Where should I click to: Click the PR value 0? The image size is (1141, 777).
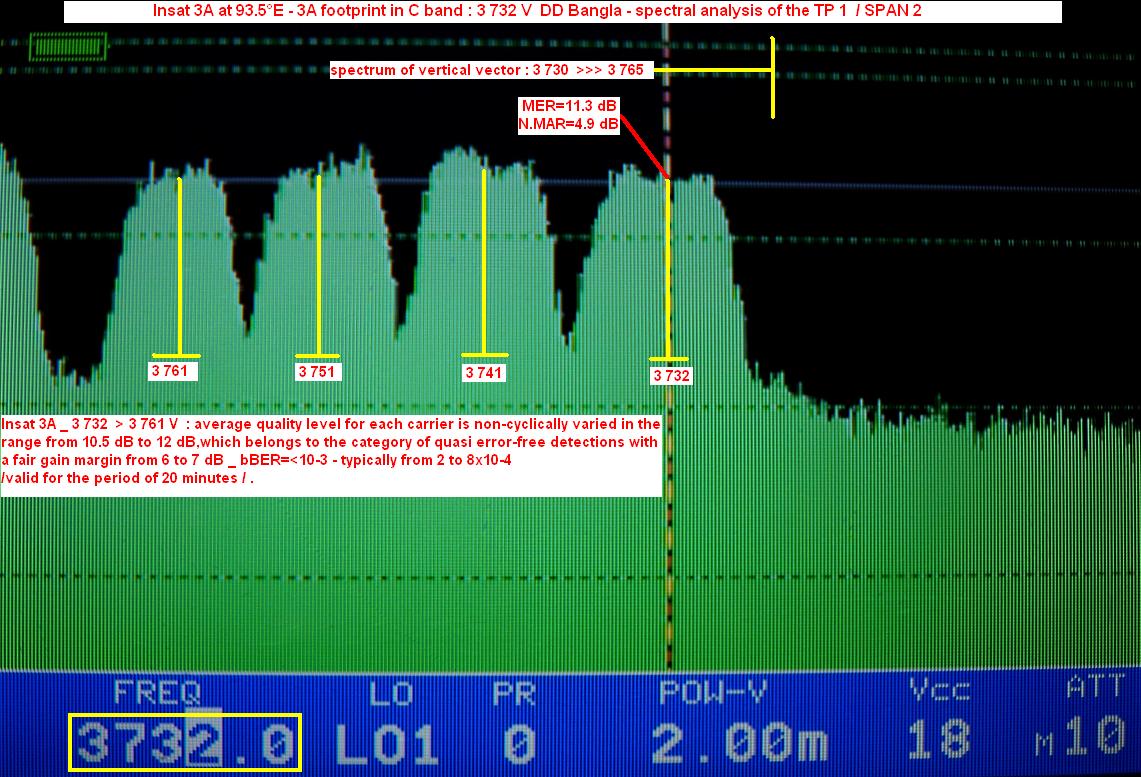[x=517, y=744]
